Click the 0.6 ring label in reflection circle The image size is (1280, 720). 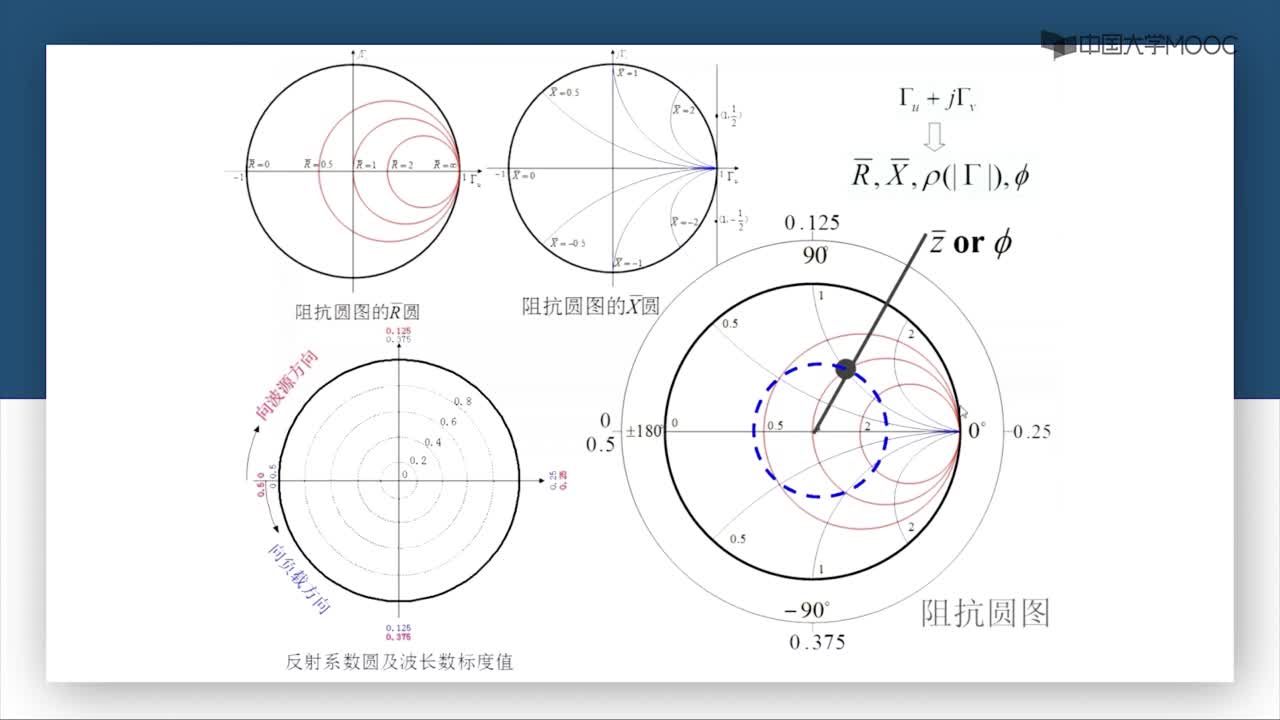click(446, 422)
